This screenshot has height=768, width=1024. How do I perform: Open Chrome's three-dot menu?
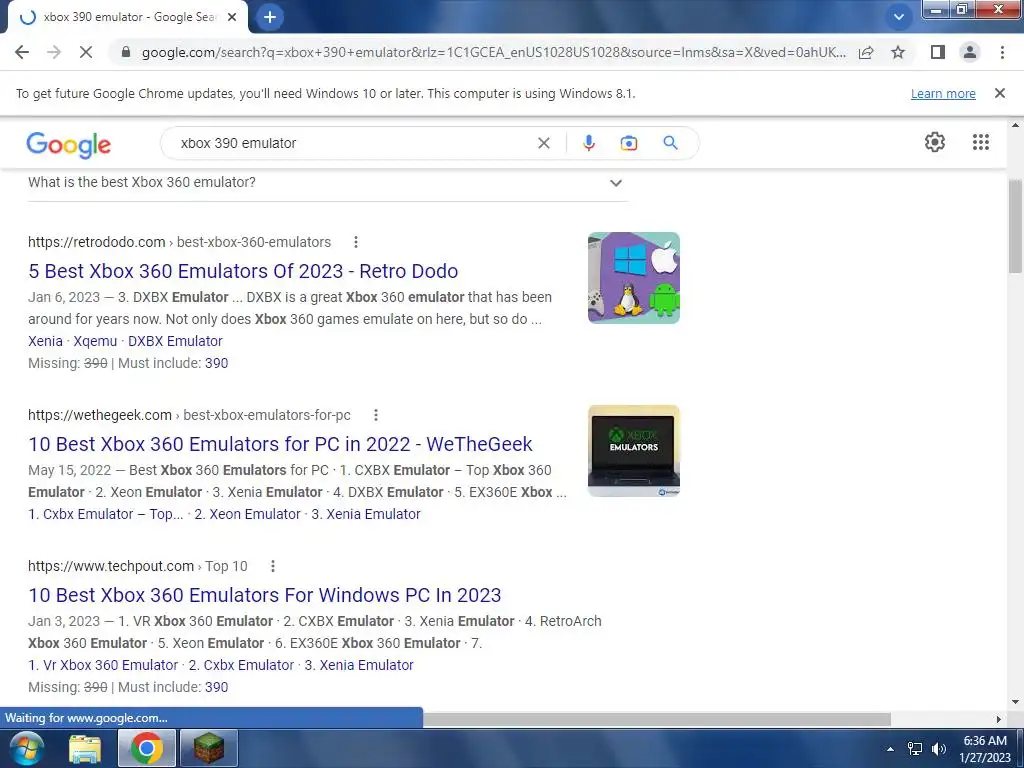[1002, 52]
